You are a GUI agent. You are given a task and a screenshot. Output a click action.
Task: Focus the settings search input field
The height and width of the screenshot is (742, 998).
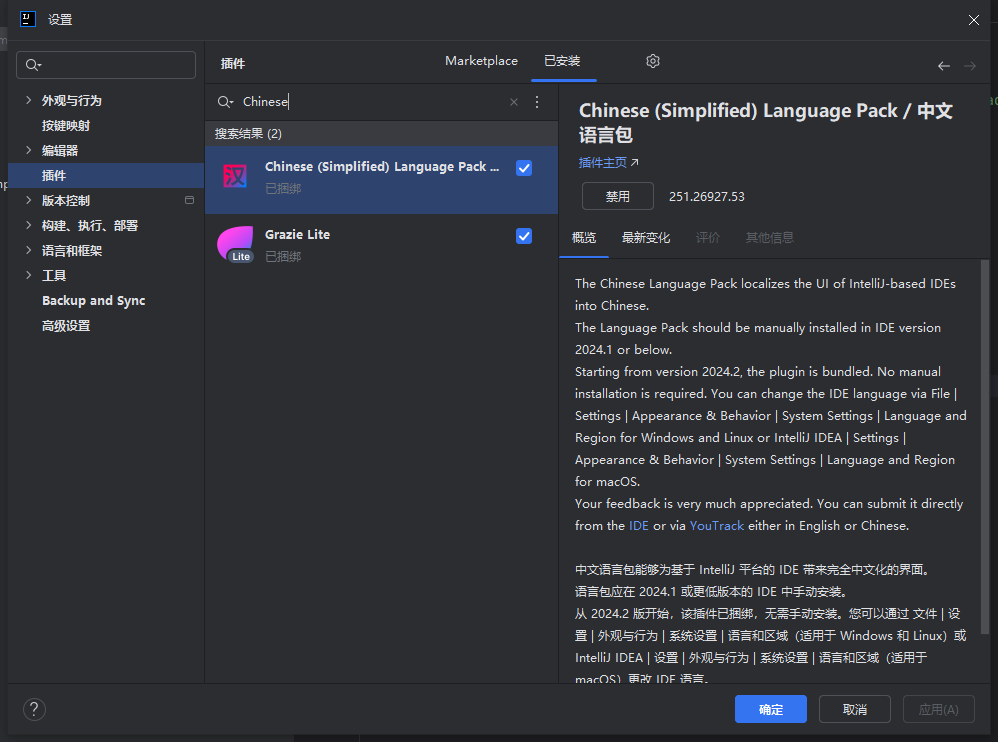pyautogui.click(x=106, y=65)
